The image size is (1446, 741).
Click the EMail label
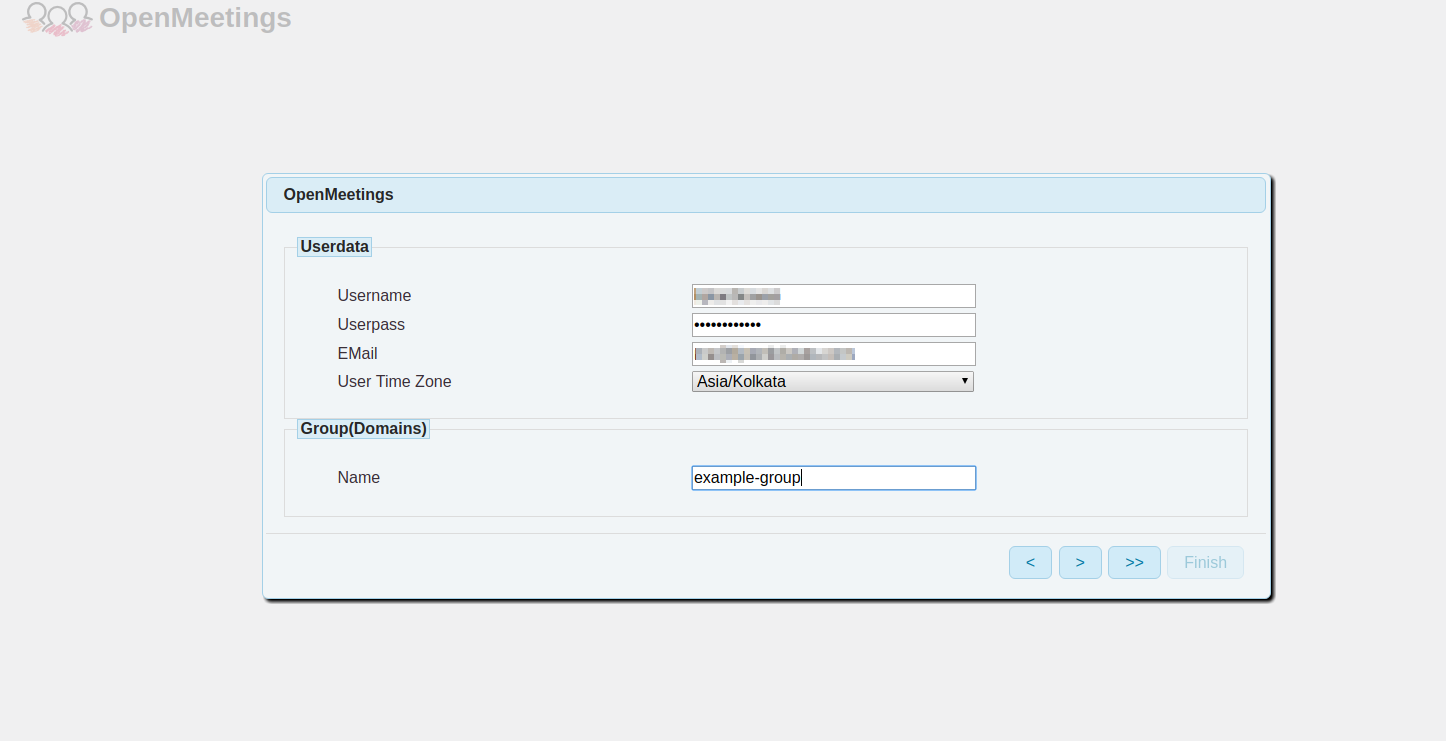[358, 354]
